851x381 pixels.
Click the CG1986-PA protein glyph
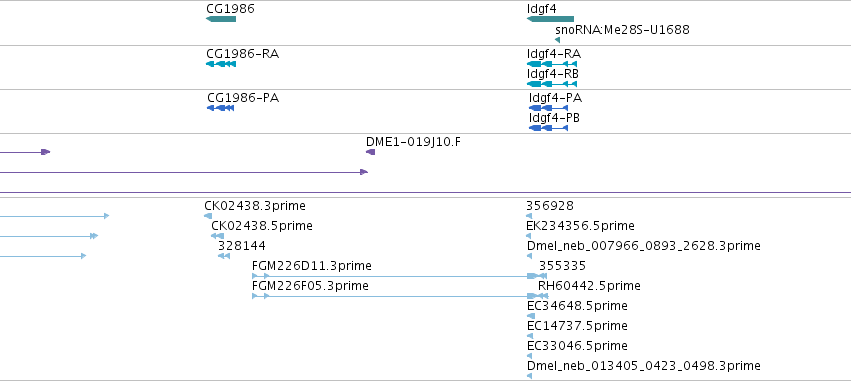point(221,108)
